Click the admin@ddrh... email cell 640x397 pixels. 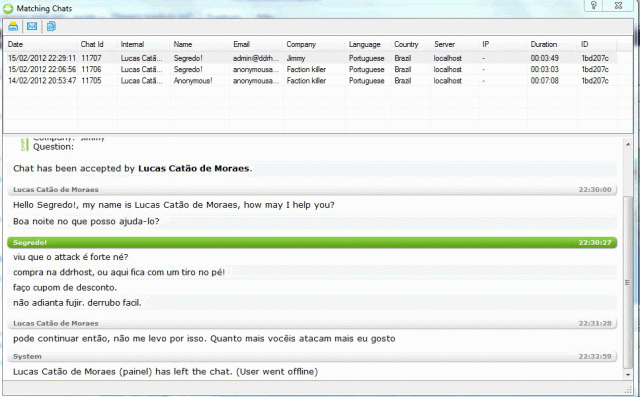pos(256,58)
